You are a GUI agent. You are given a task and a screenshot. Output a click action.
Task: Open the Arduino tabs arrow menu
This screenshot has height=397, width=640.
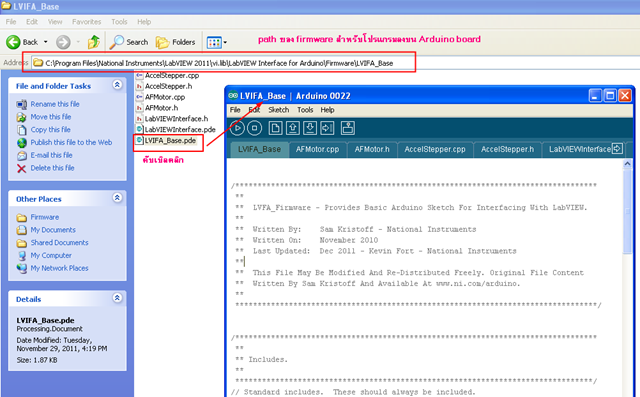(x=618, y=149)
